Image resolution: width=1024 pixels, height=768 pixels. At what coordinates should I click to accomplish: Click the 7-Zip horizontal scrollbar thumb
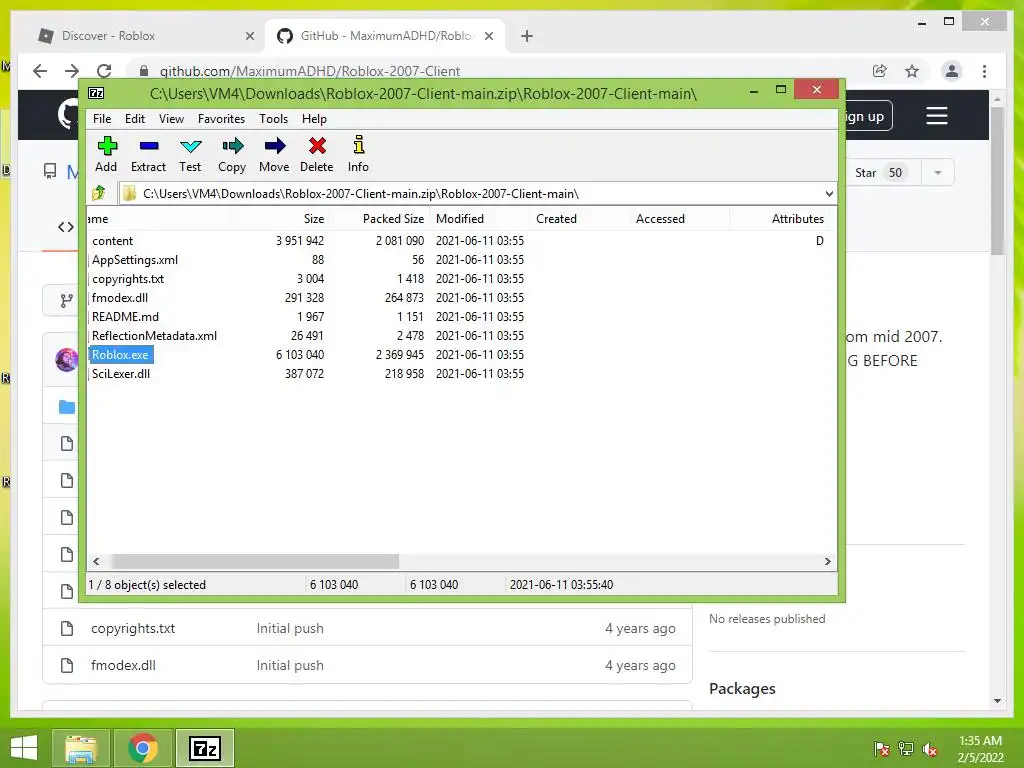pos(255,562)
